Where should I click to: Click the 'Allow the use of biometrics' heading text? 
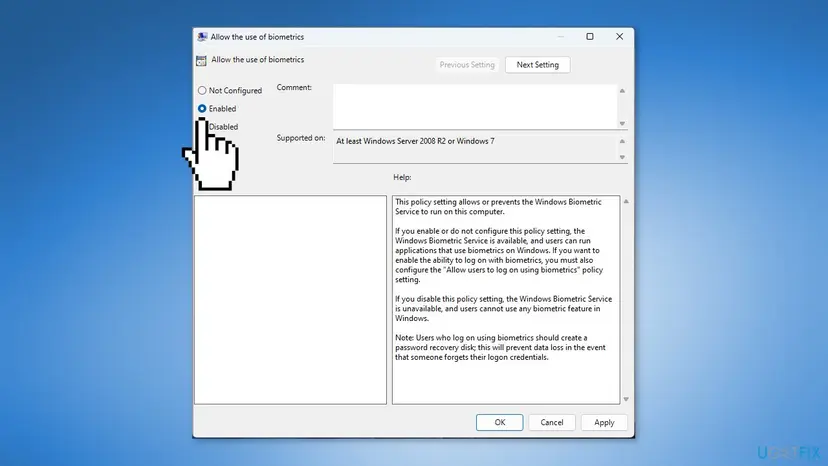click(258, 60)
